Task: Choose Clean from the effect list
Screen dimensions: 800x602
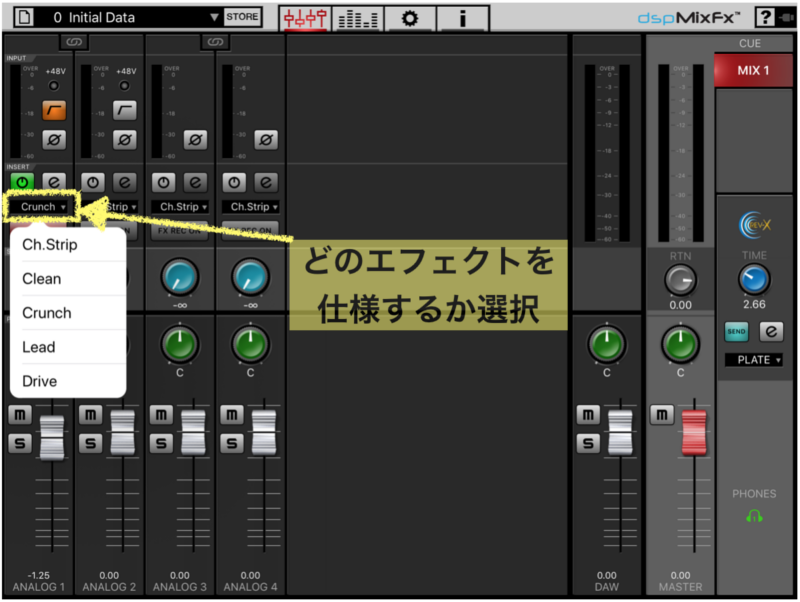Action: [x=68, y=279]
